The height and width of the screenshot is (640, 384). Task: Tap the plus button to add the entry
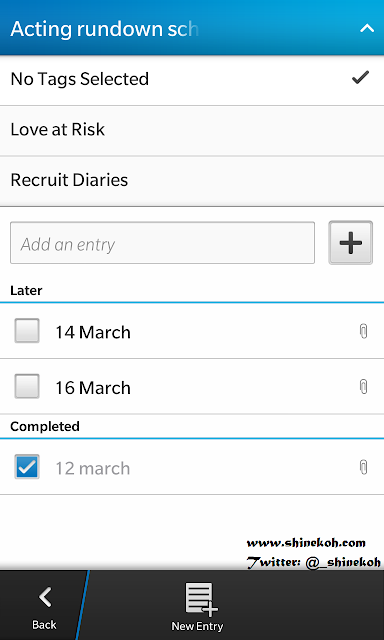(x=351, y=243)
